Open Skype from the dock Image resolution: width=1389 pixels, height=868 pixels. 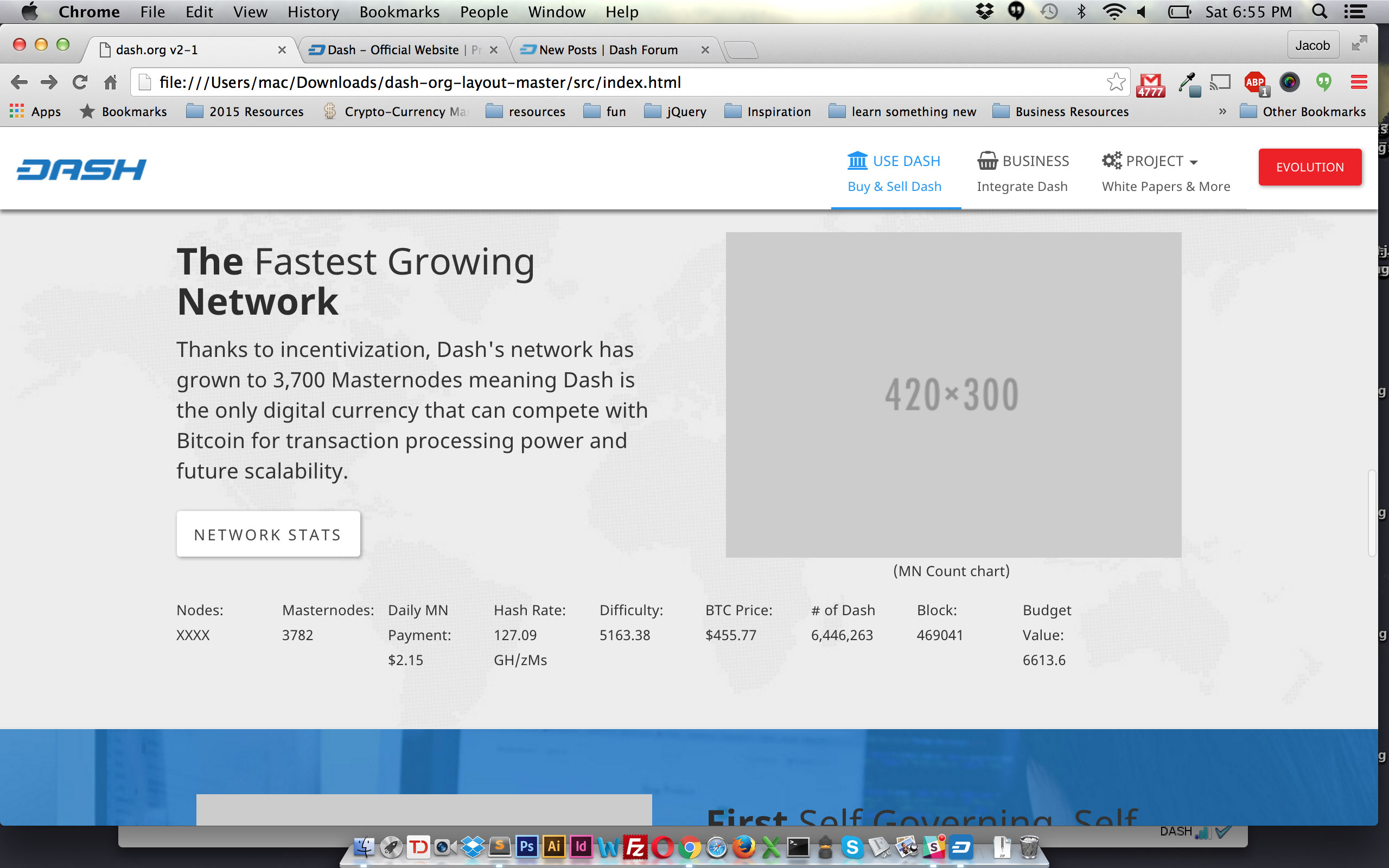pos(852,847)
